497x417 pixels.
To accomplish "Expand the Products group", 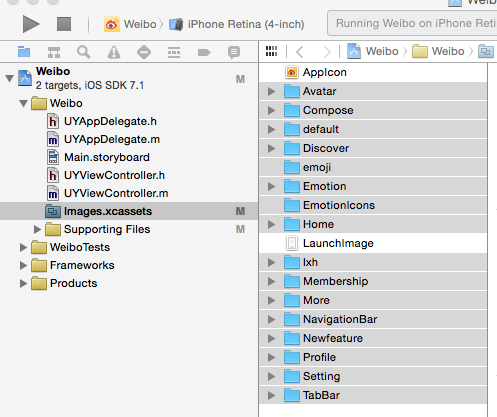I will tap(23, 283).
